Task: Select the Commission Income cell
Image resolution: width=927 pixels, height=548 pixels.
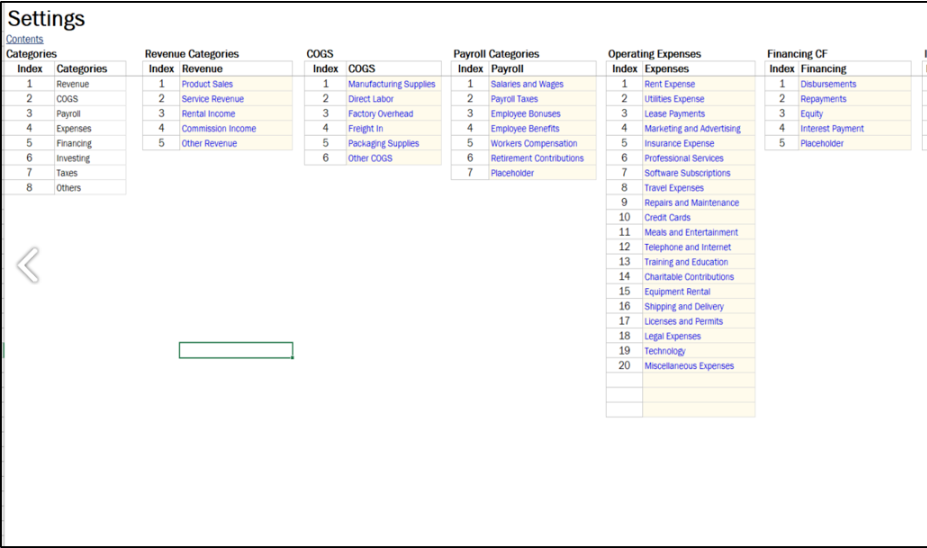Action: click(x=218, y=128)
